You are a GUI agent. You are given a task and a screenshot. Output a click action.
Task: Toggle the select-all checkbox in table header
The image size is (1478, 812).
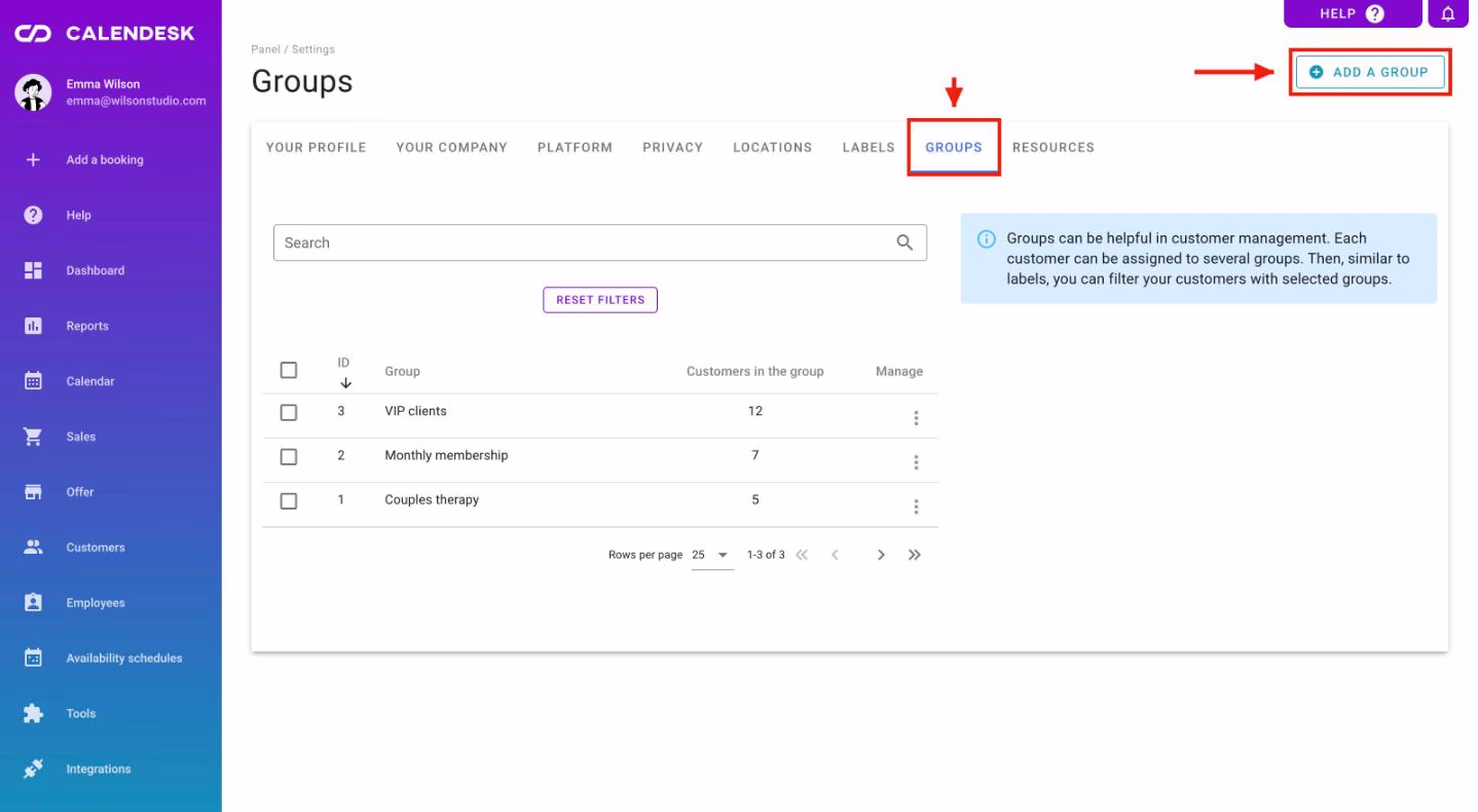(289, 370)
